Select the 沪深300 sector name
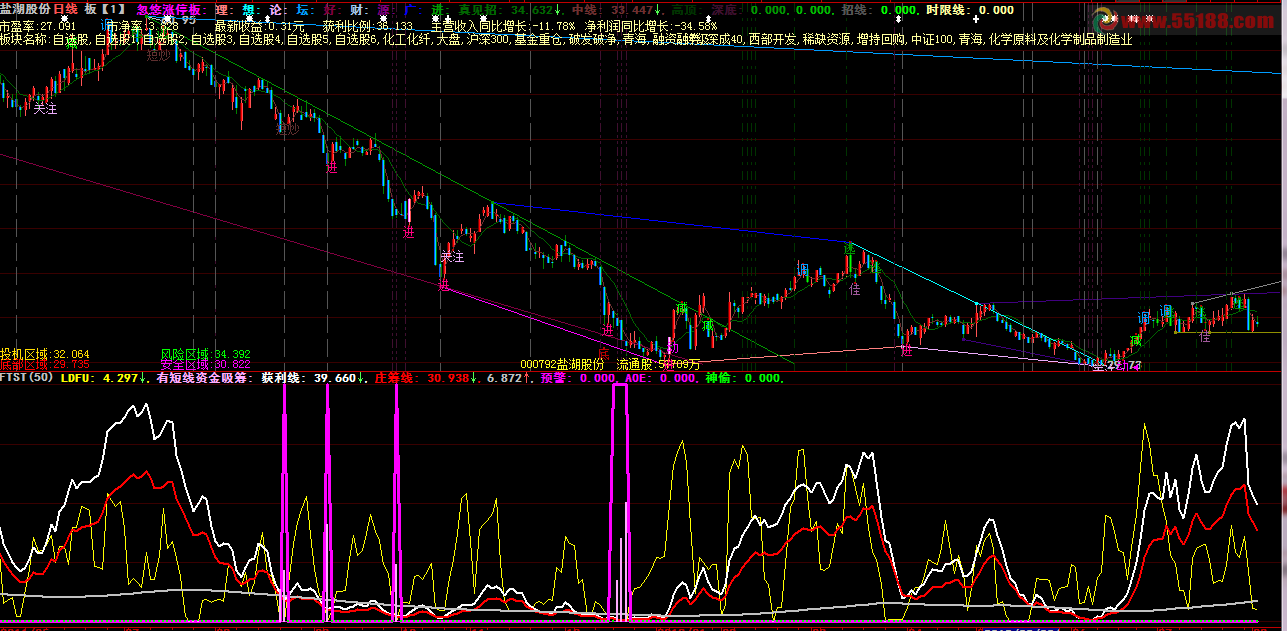Image resolution: width=1287 pixels, height=631 pixels. click(486, 40)
